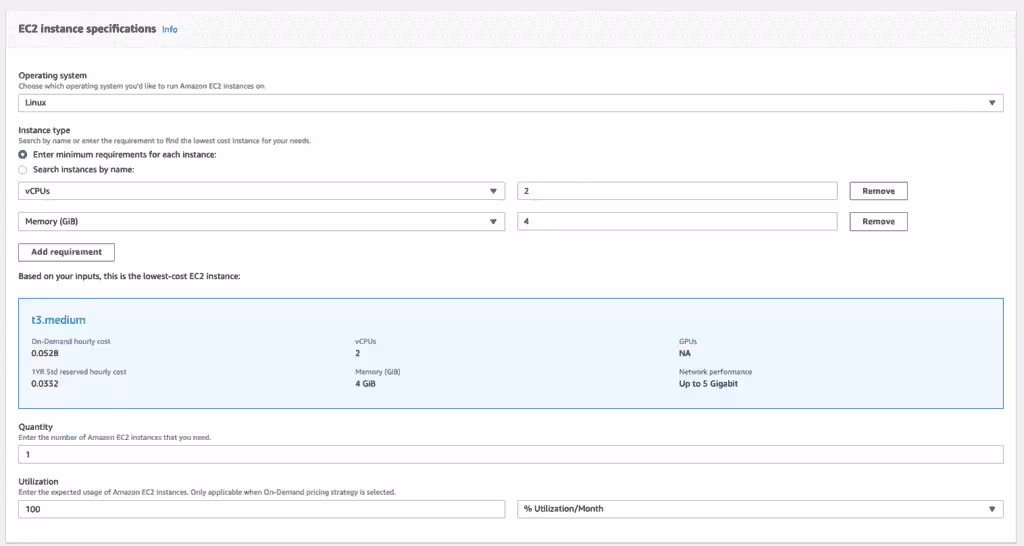Screen dimensions: 1024x546
Task: Open the Info link beside EC2 instance specifications
Action: [169, 29]
